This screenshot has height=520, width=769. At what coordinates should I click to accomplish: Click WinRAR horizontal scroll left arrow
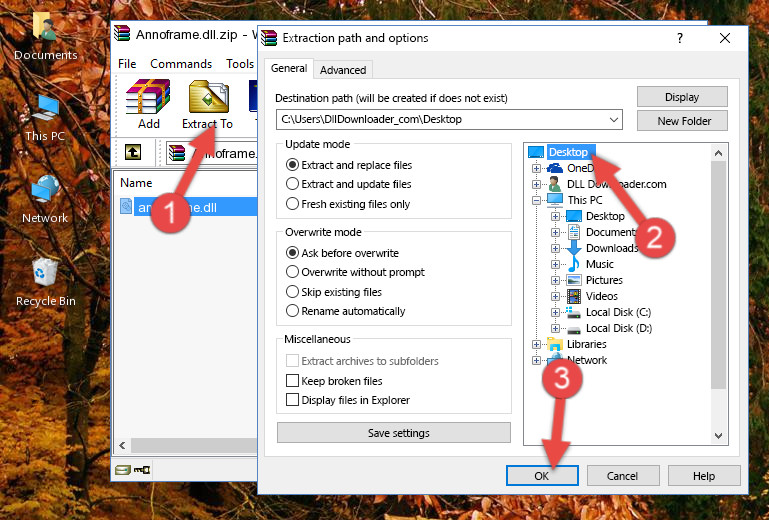[123, 445]
